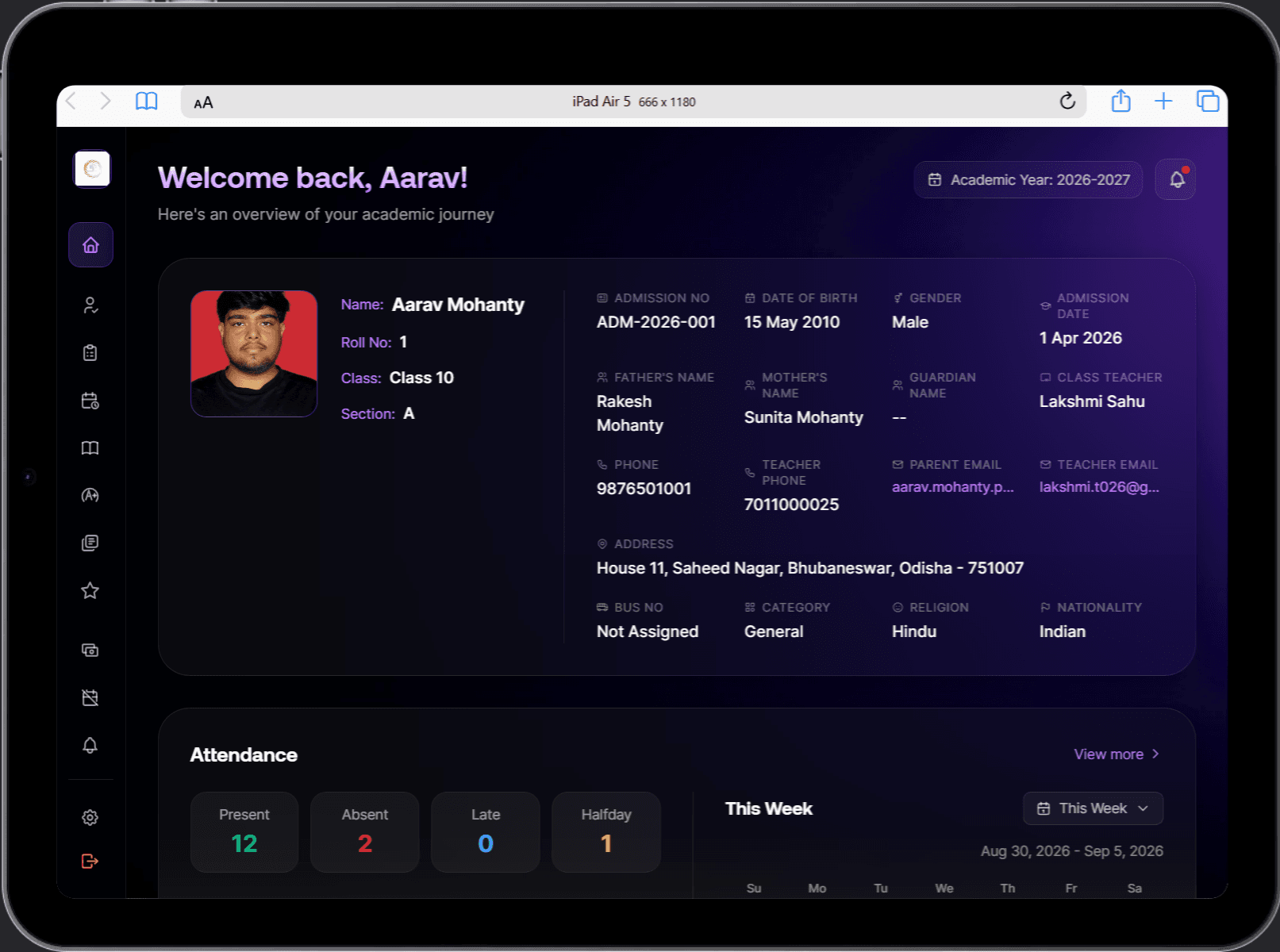Open the clipboard list icon in sidebar
This screenshot has width=1280, height=952.
click(x=90, y=353)
